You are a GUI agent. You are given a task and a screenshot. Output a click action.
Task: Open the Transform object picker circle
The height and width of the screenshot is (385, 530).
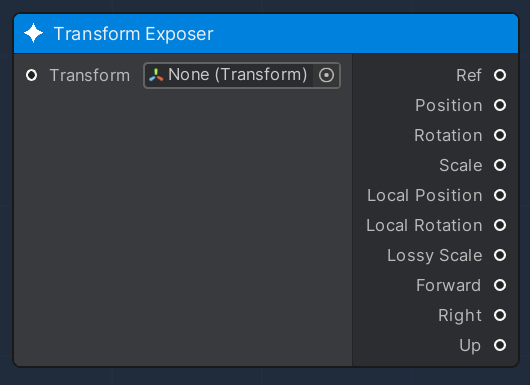click(326, 75)
